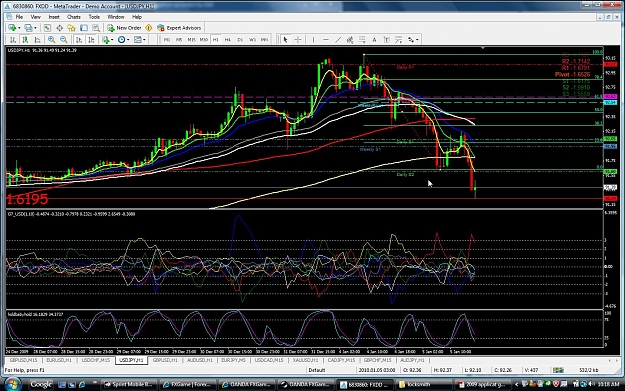Viewport: 625px width, 391px height.
Task: Switch to the EURJPY,M5 chart tab
Action: pos(233,360)
